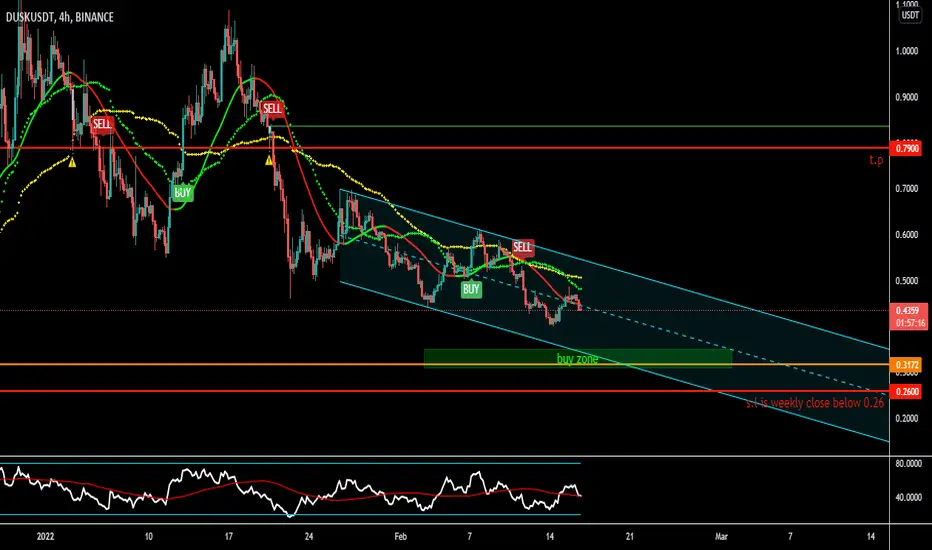Click the 0.5000 price axis label

(907, 281)
